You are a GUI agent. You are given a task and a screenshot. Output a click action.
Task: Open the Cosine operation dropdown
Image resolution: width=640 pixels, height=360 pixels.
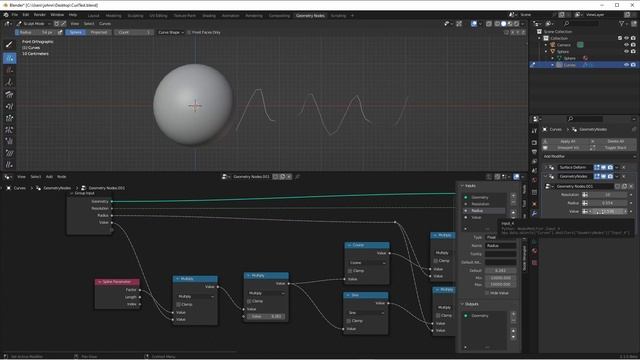pyautogui.click(x=367, y=263)
